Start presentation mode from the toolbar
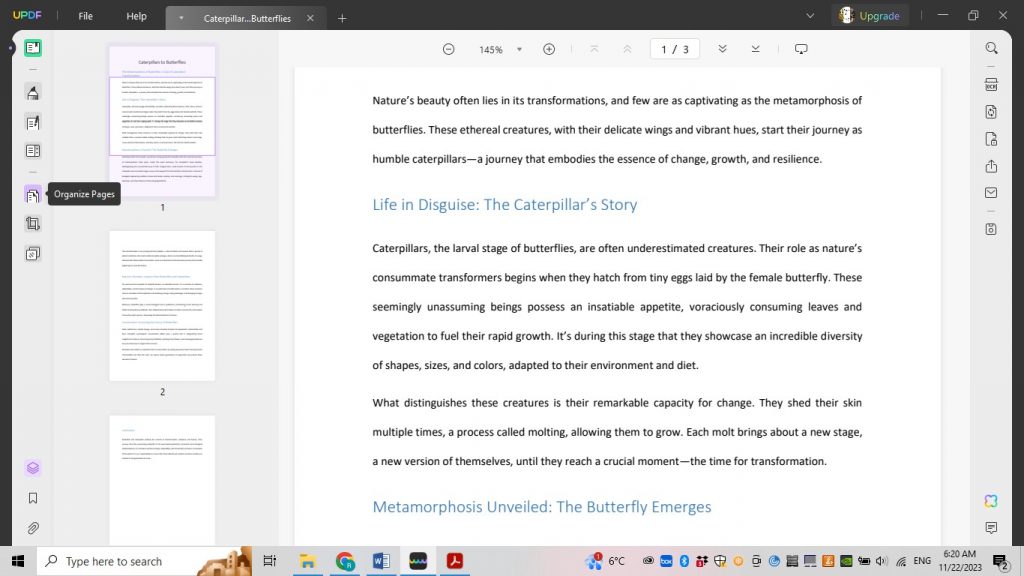This screenshot has width=1024, height=576. point(801,48)
